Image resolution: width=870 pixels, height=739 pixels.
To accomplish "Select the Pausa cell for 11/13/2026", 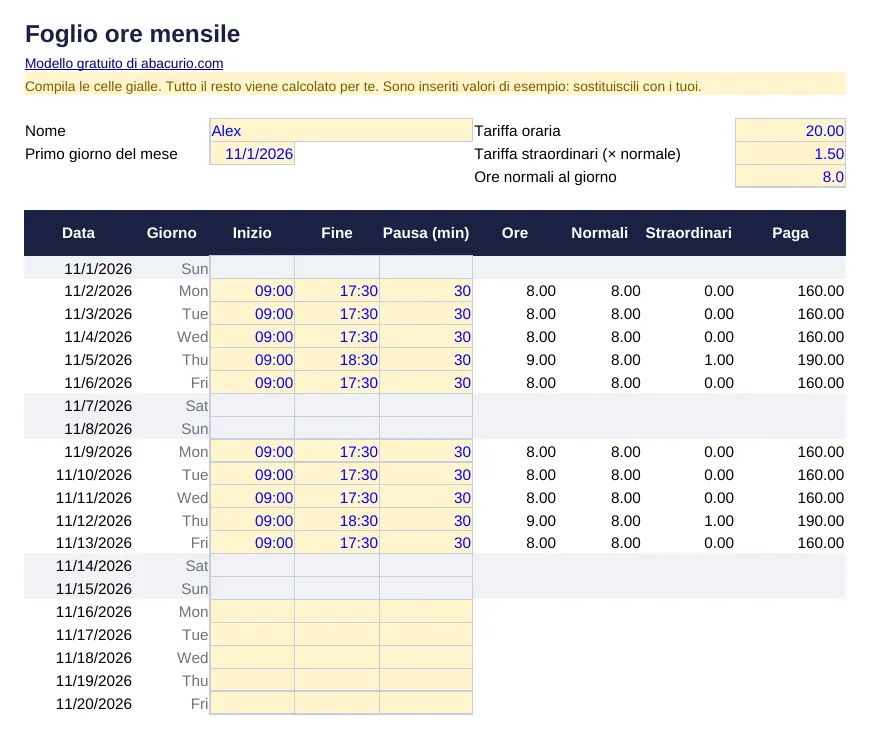I will coord(426,543).
